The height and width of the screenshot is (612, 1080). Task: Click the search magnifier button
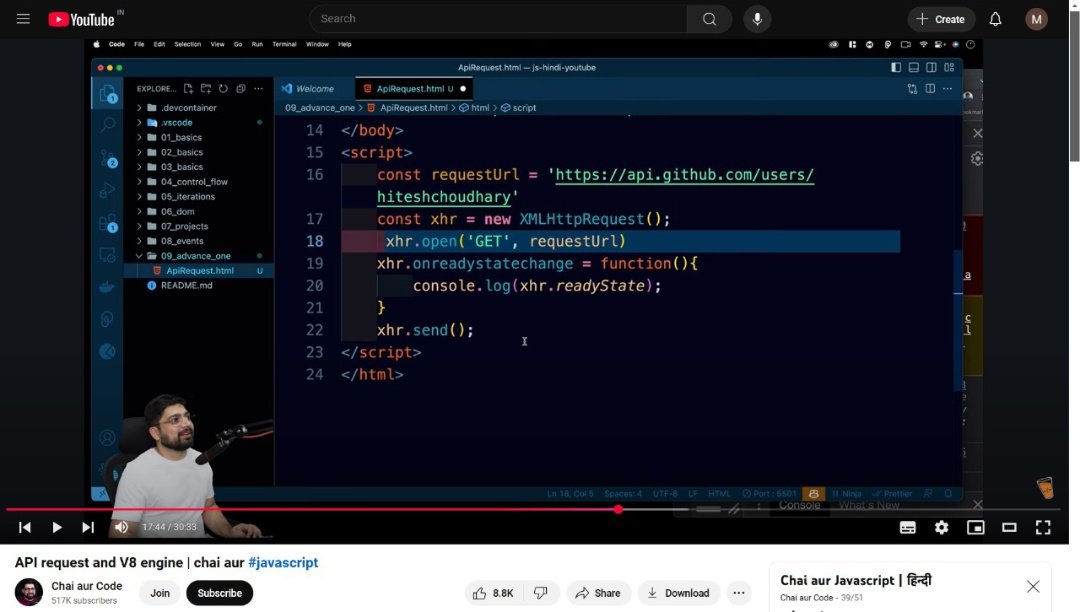pyautogui.click(x=709, y=19)
